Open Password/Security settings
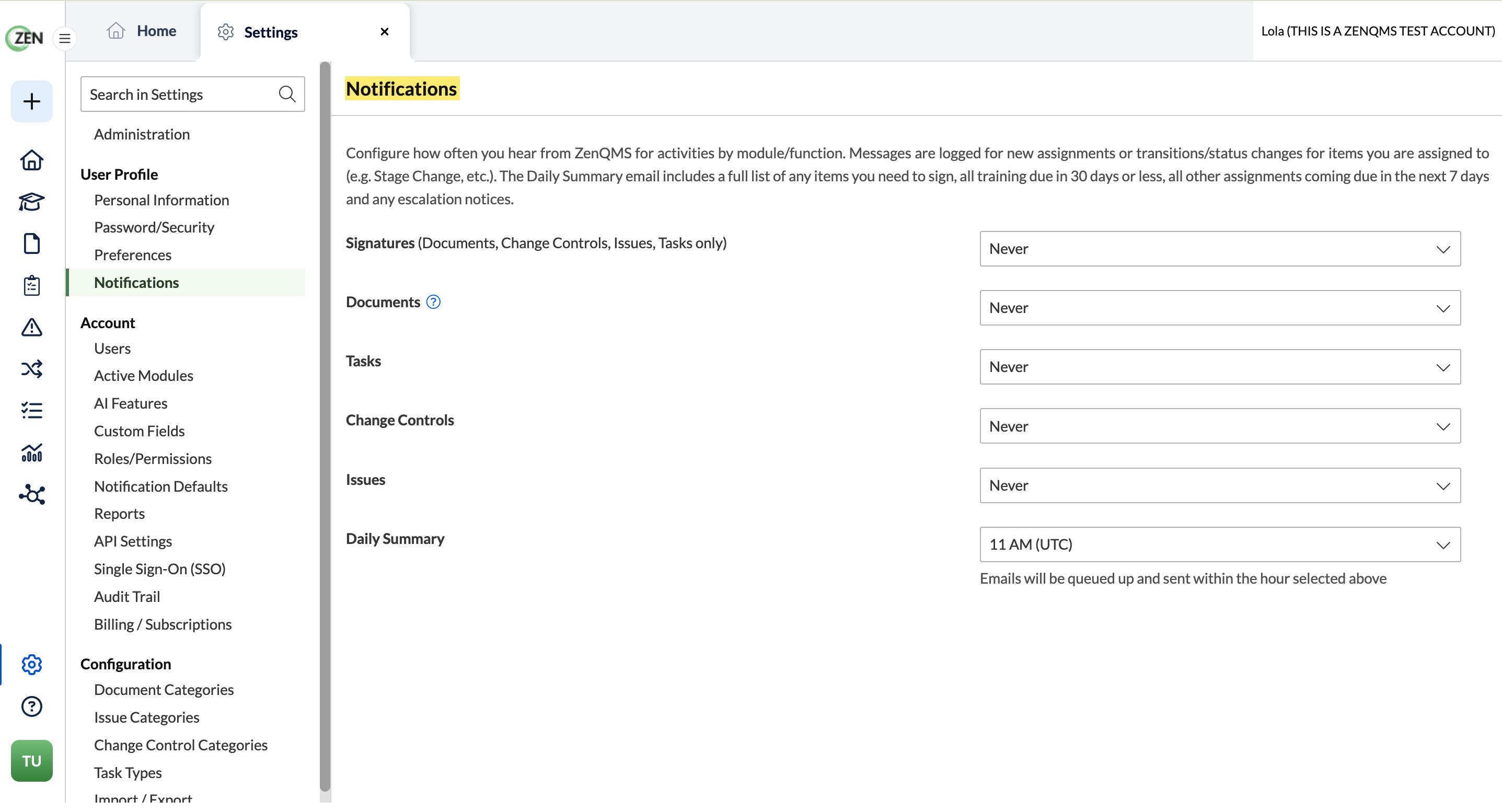The image size is (1502, 812). point(154,227)
